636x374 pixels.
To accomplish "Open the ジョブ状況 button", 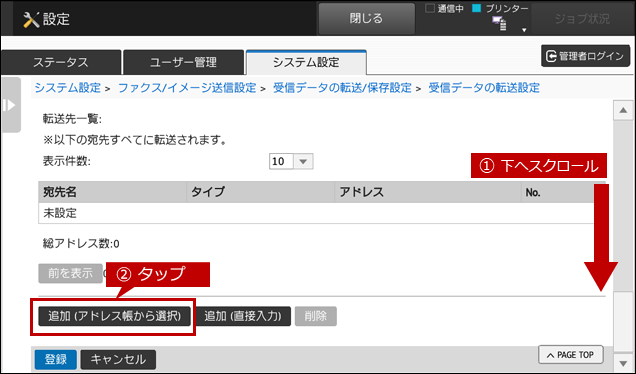I will 582,19.
